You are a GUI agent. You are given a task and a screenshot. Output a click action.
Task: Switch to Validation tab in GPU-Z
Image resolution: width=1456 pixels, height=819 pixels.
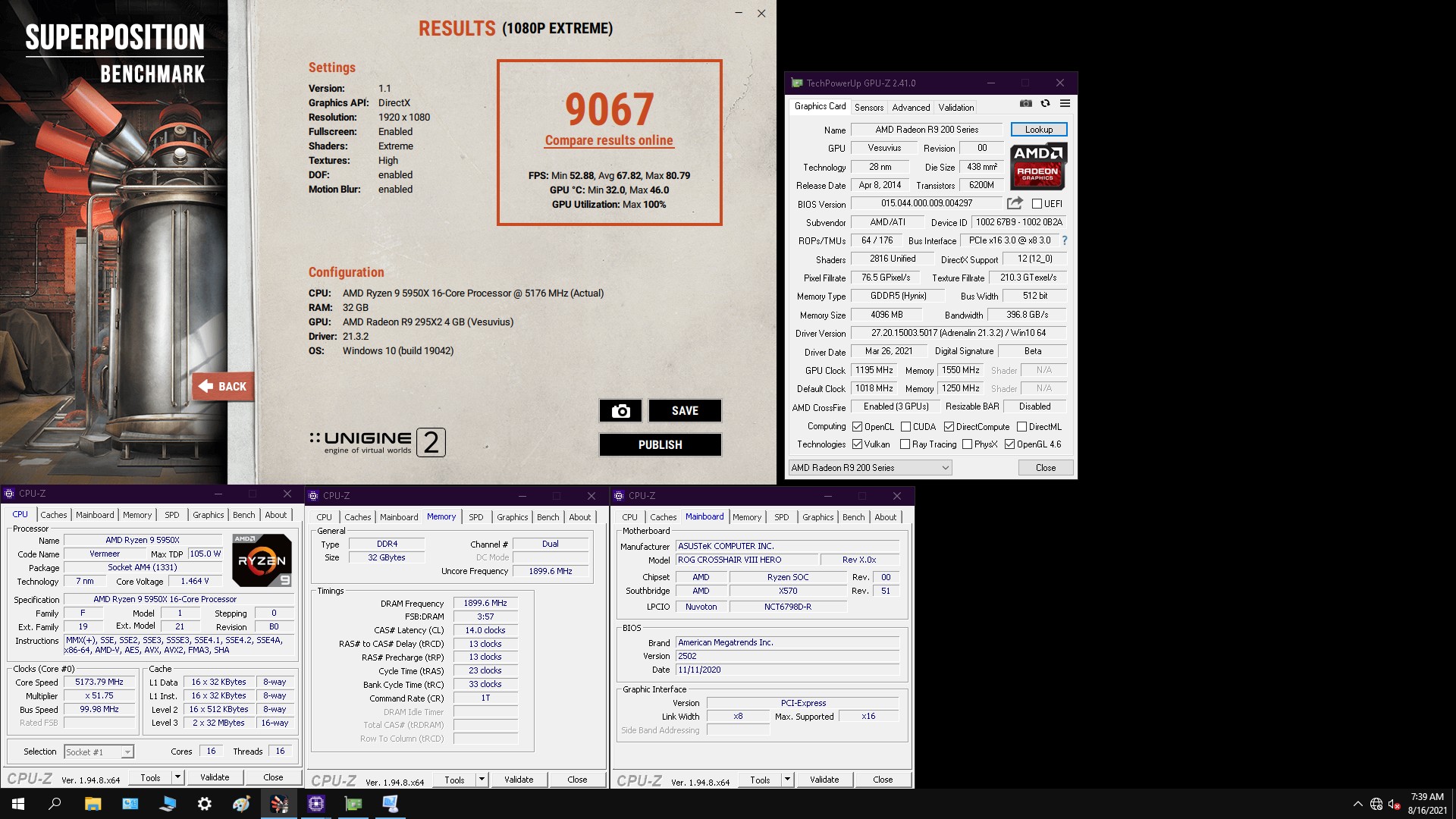(955, 107)
